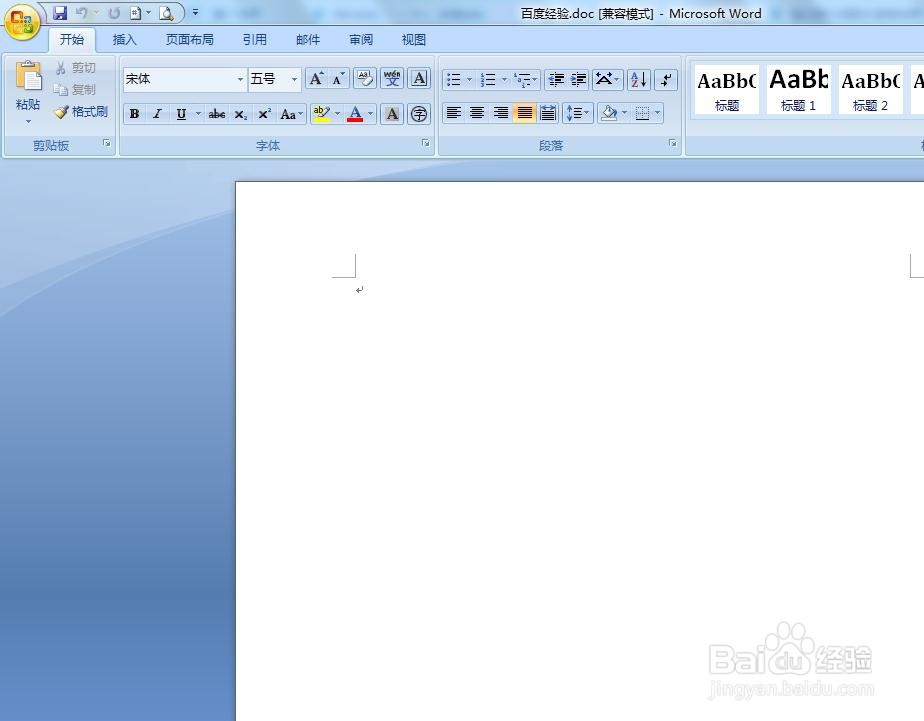Switch to the 插入 tab
Viewport: 924px width, 721px height.
124,39
